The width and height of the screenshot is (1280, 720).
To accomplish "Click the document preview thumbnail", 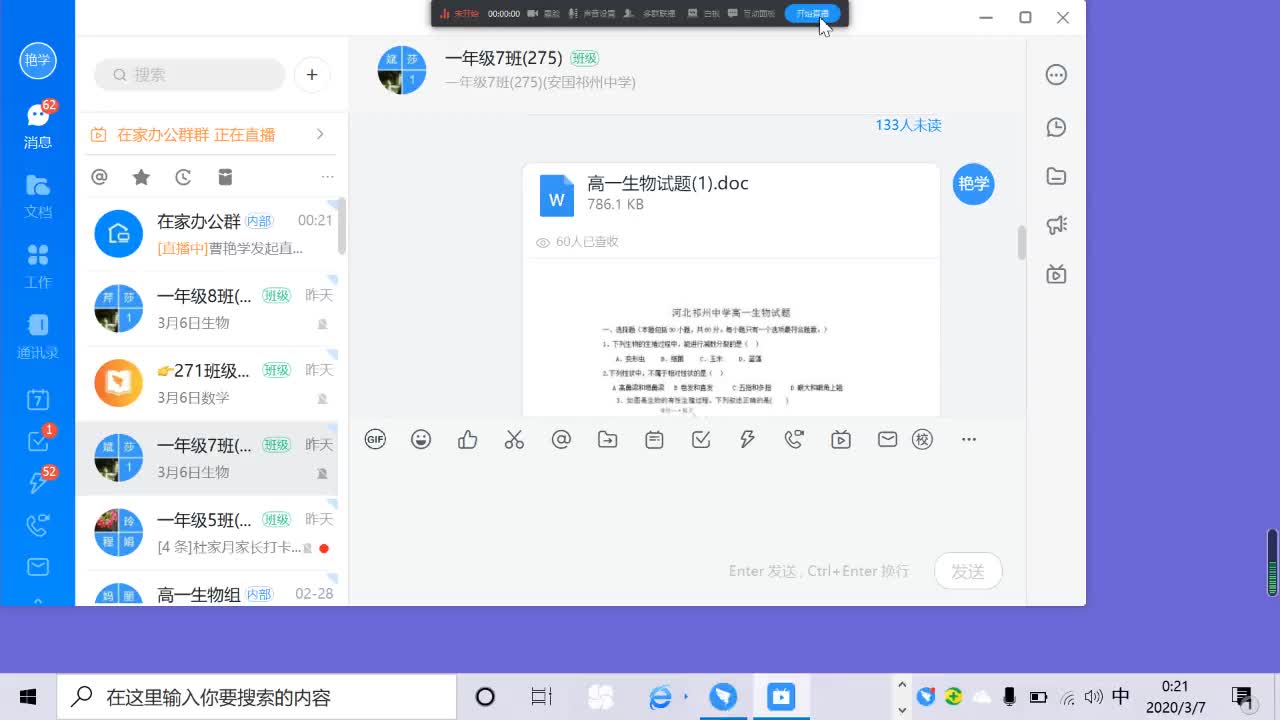I will point(731,337).
